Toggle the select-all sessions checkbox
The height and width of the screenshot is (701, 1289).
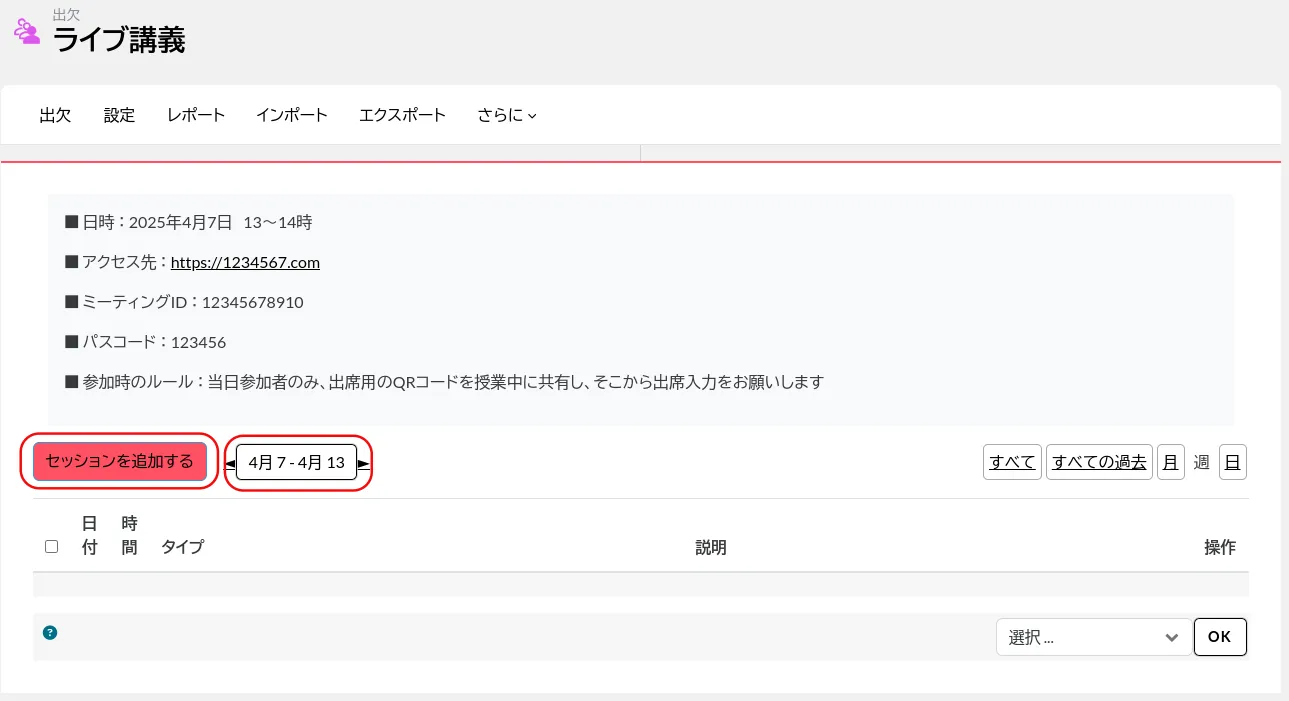point(52,546)
